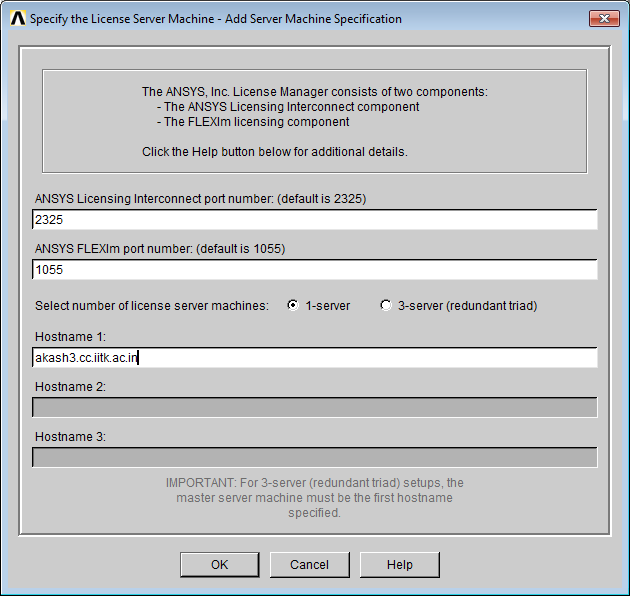Select the 1-server radio button
The width and height of the screenshot is (630, 596).
point(293,306)
